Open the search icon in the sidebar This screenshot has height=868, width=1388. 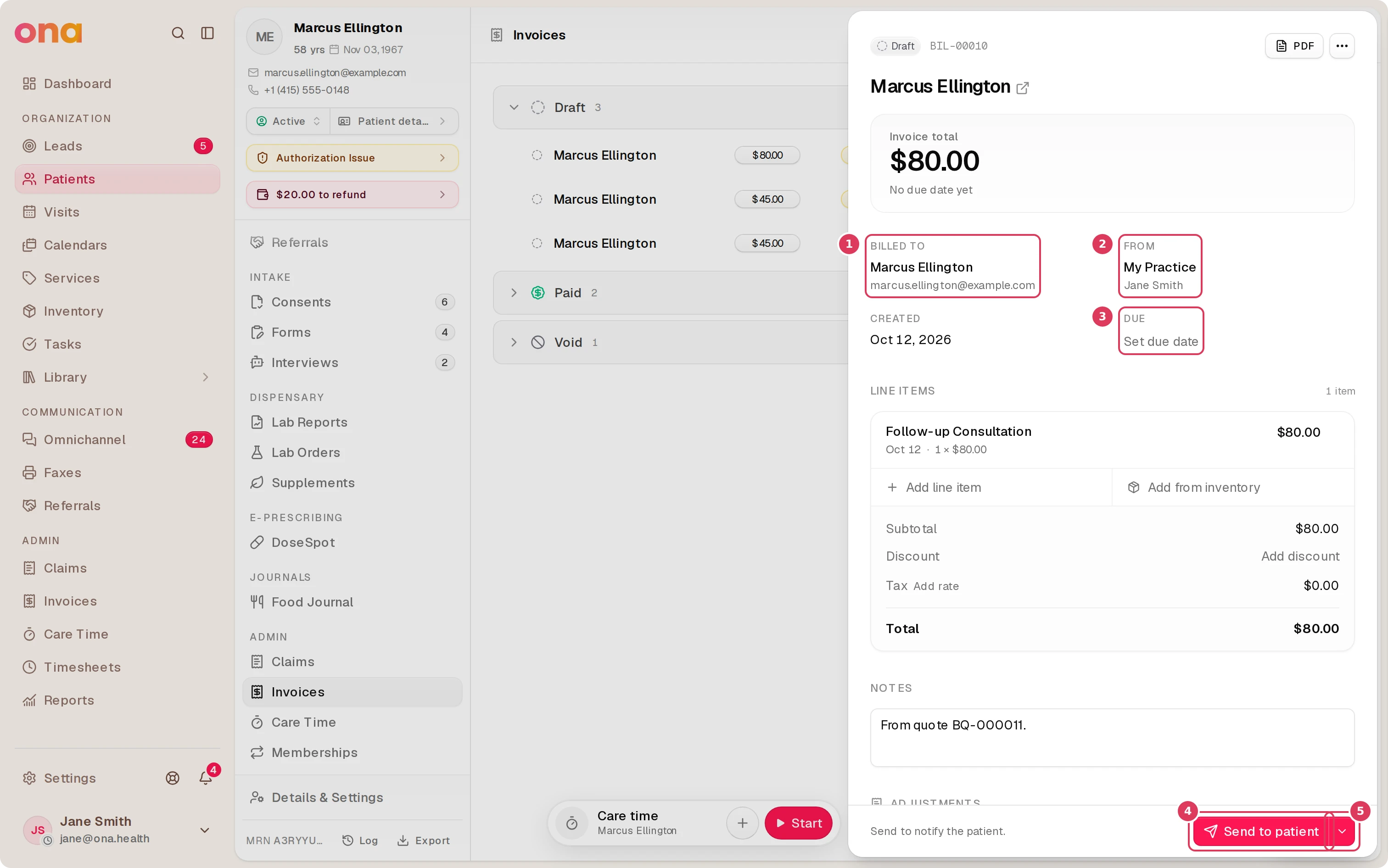(178, 33)
